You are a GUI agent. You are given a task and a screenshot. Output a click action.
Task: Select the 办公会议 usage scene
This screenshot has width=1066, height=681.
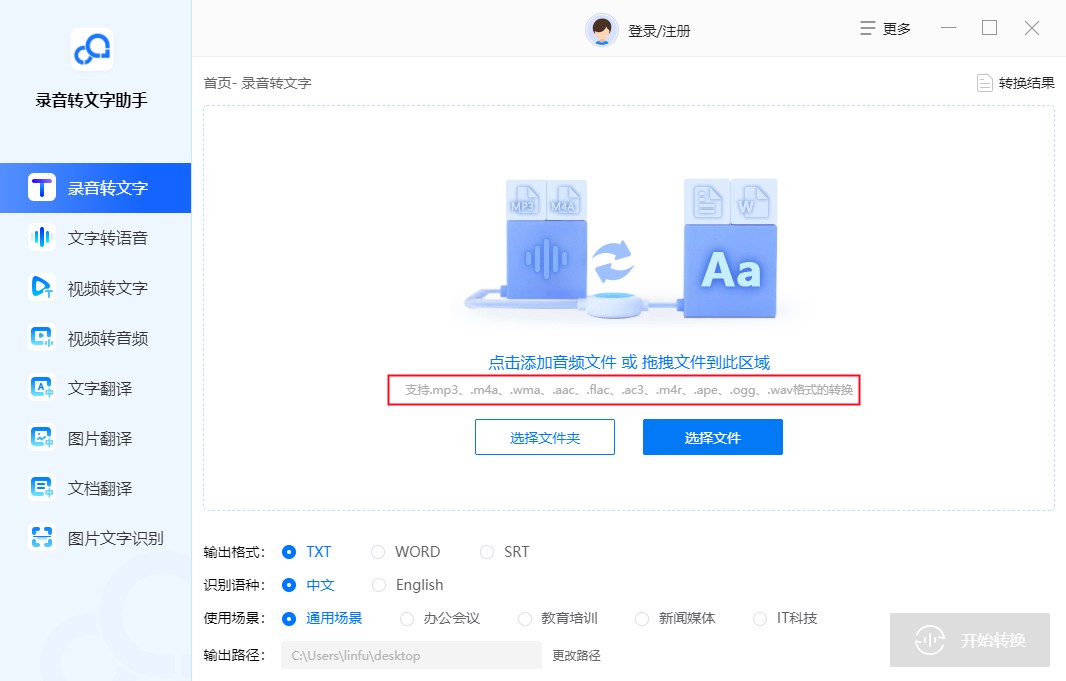(x=440, y=618)
